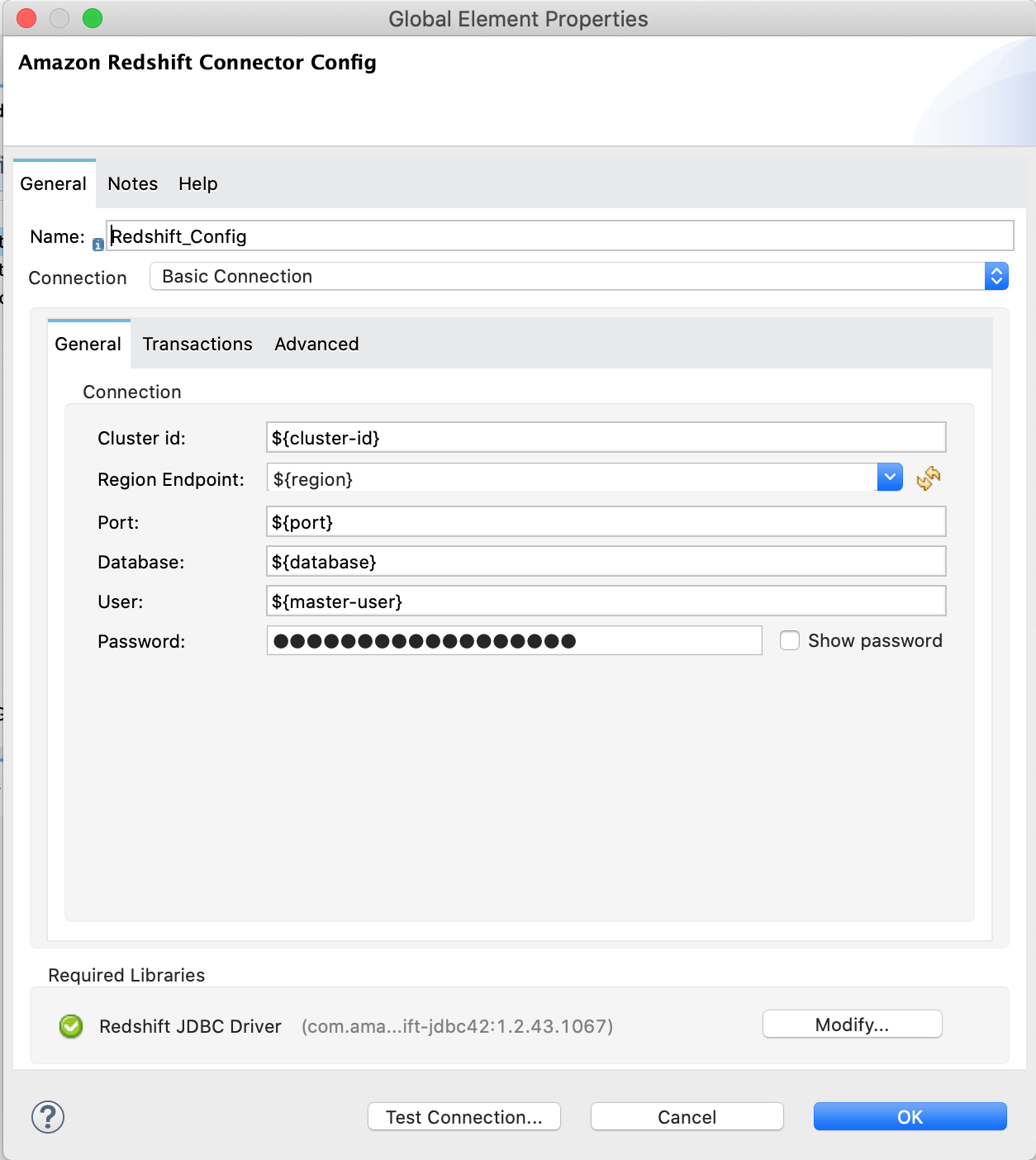Click the Test Connection button
Screen dimensions: 1036x1160
(x=464, y=1117)
